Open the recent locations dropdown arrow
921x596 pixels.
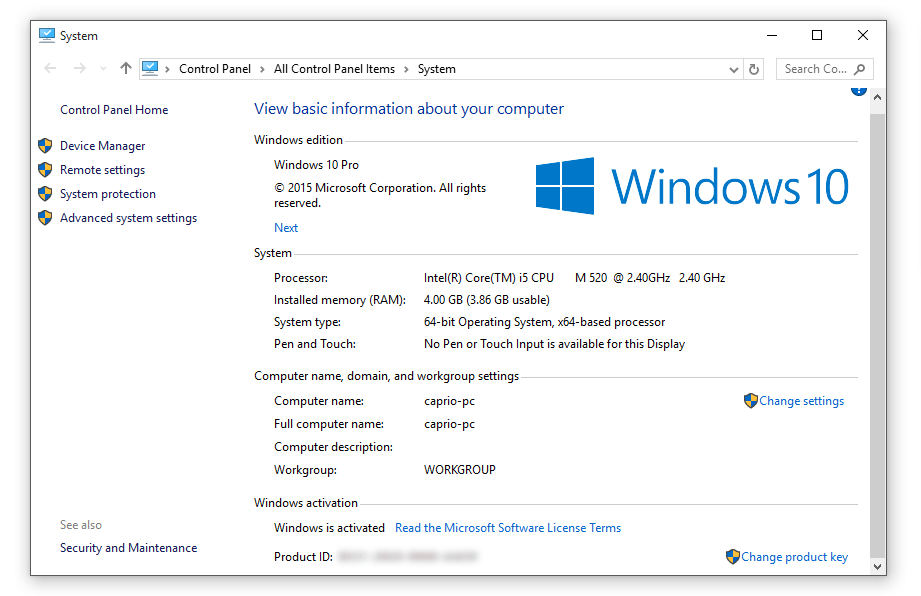coord(103,69)
